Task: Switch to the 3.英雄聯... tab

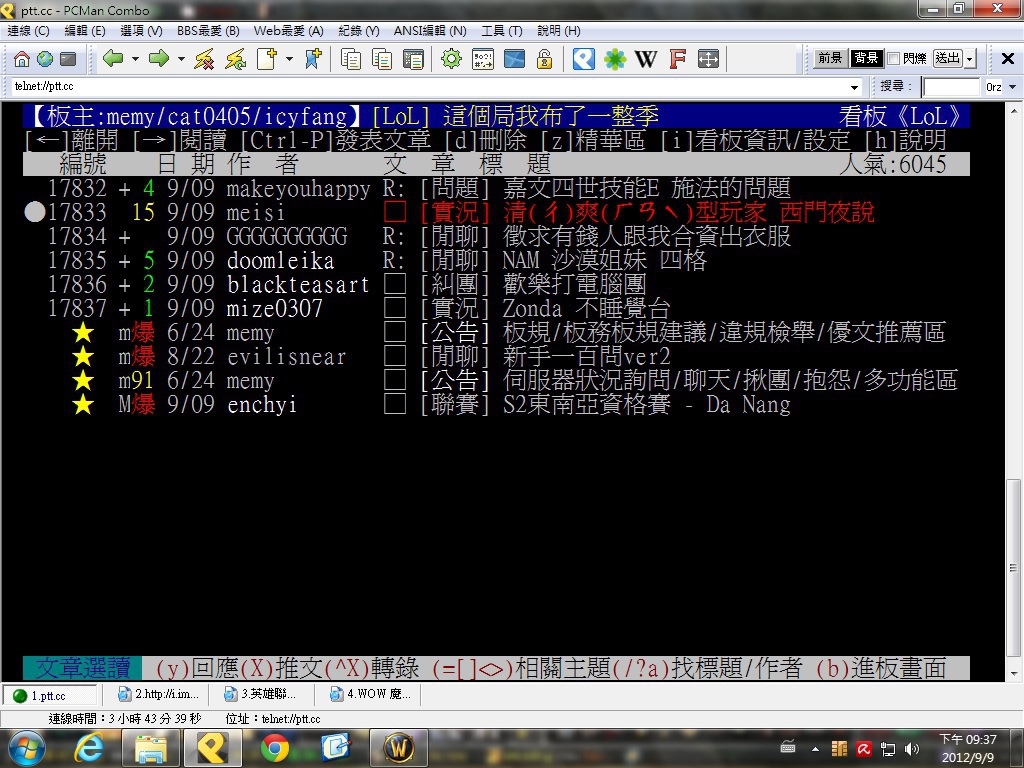Action: [261, 694]
